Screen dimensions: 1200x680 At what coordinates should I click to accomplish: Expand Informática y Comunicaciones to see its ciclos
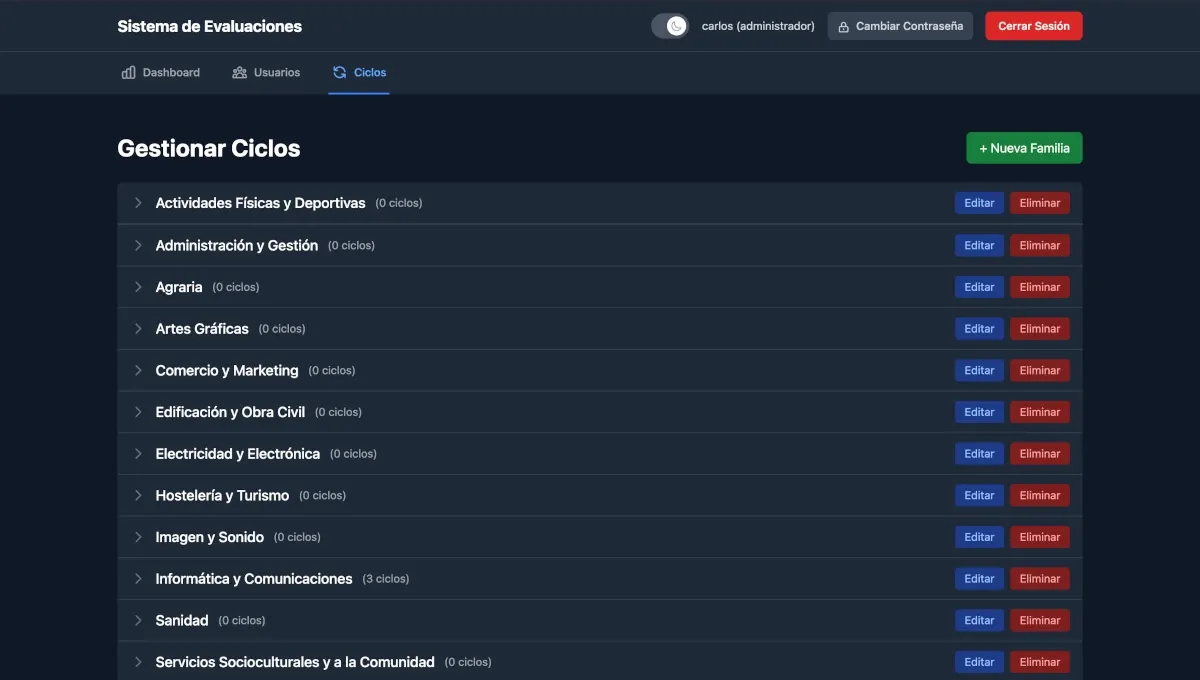[x=137, y=577]
